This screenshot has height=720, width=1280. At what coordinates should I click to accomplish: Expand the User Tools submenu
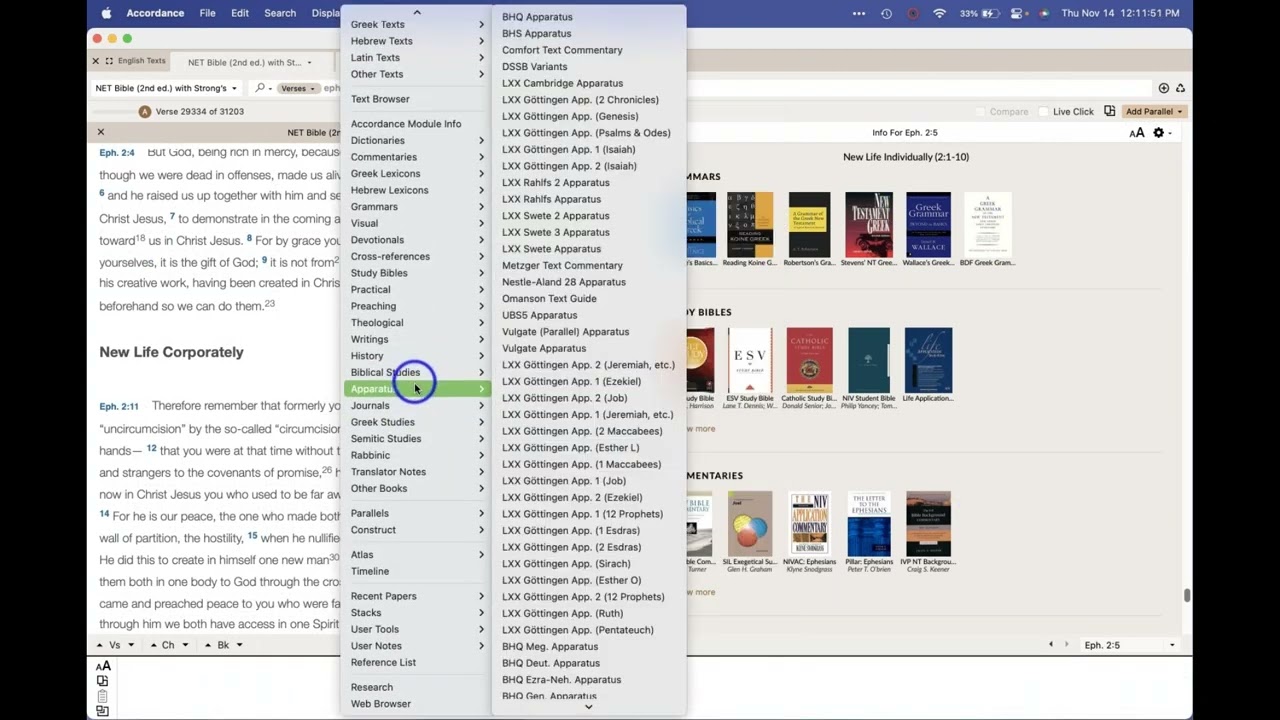click(x=416, y=629)
